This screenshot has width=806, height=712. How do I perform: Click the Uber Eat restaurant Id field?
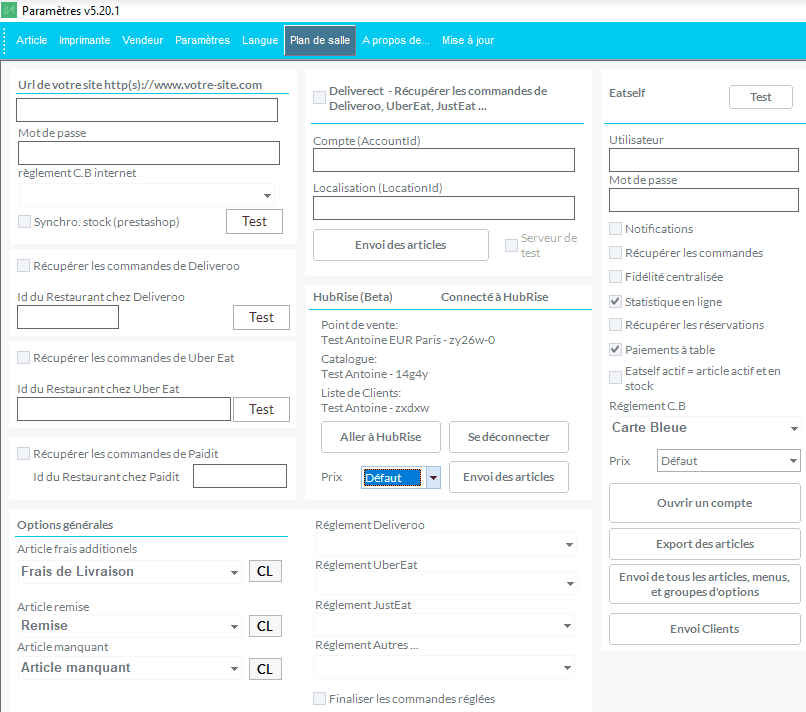pos(124,409)
